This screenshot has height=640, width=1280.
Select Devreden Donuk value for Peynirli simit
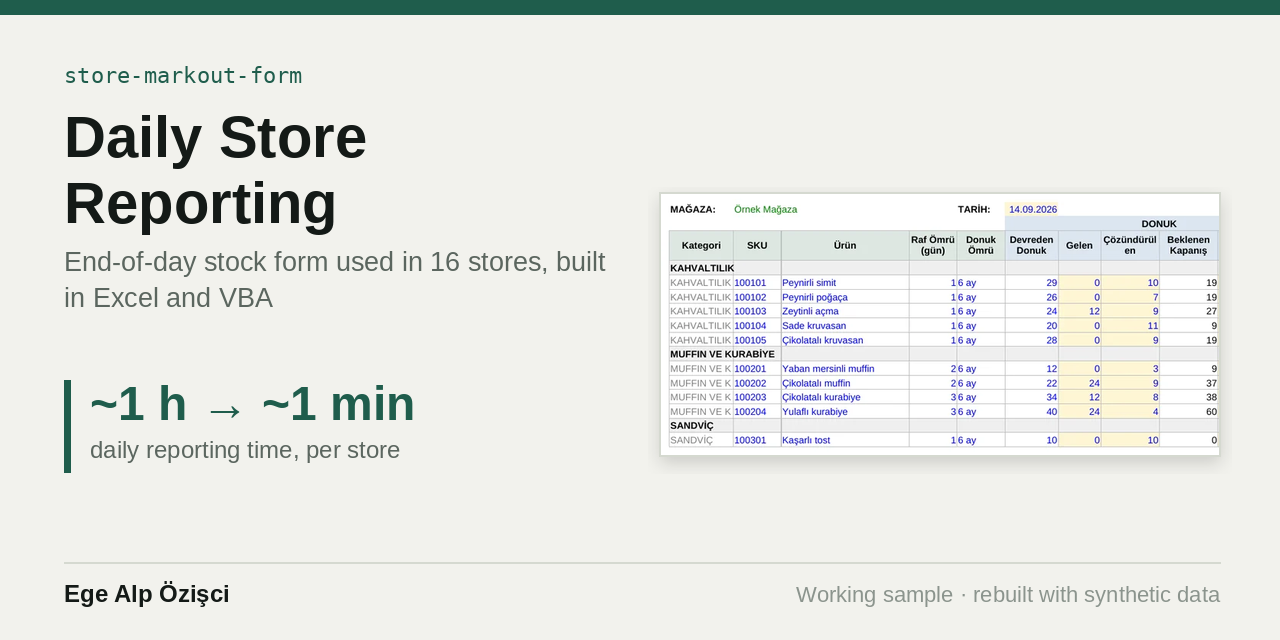[1032, 283]
